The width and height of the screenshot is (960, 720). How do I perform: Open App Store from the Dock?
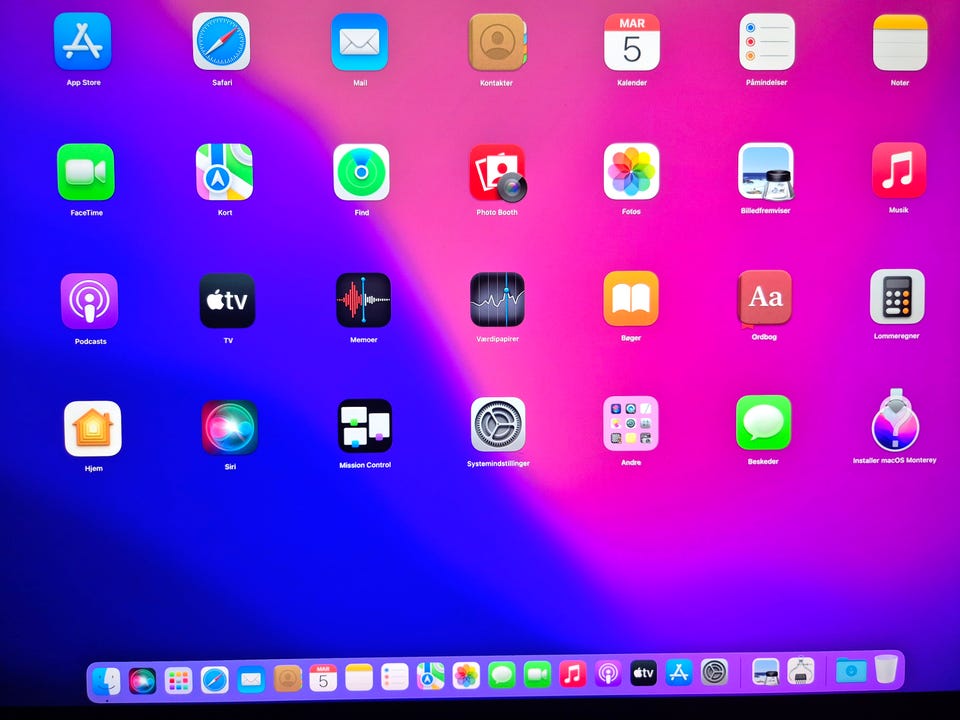678,673
